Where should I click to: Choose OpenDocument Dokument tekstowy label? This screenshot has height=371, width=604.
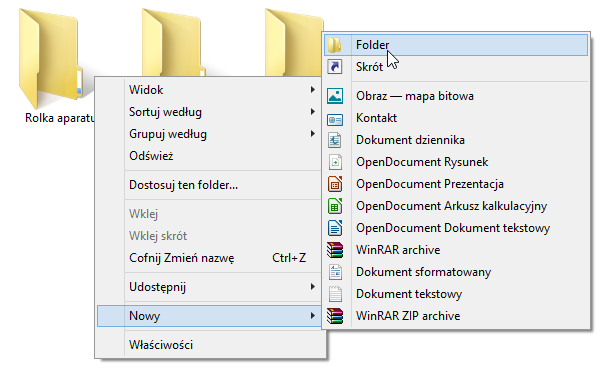(453, 228)
